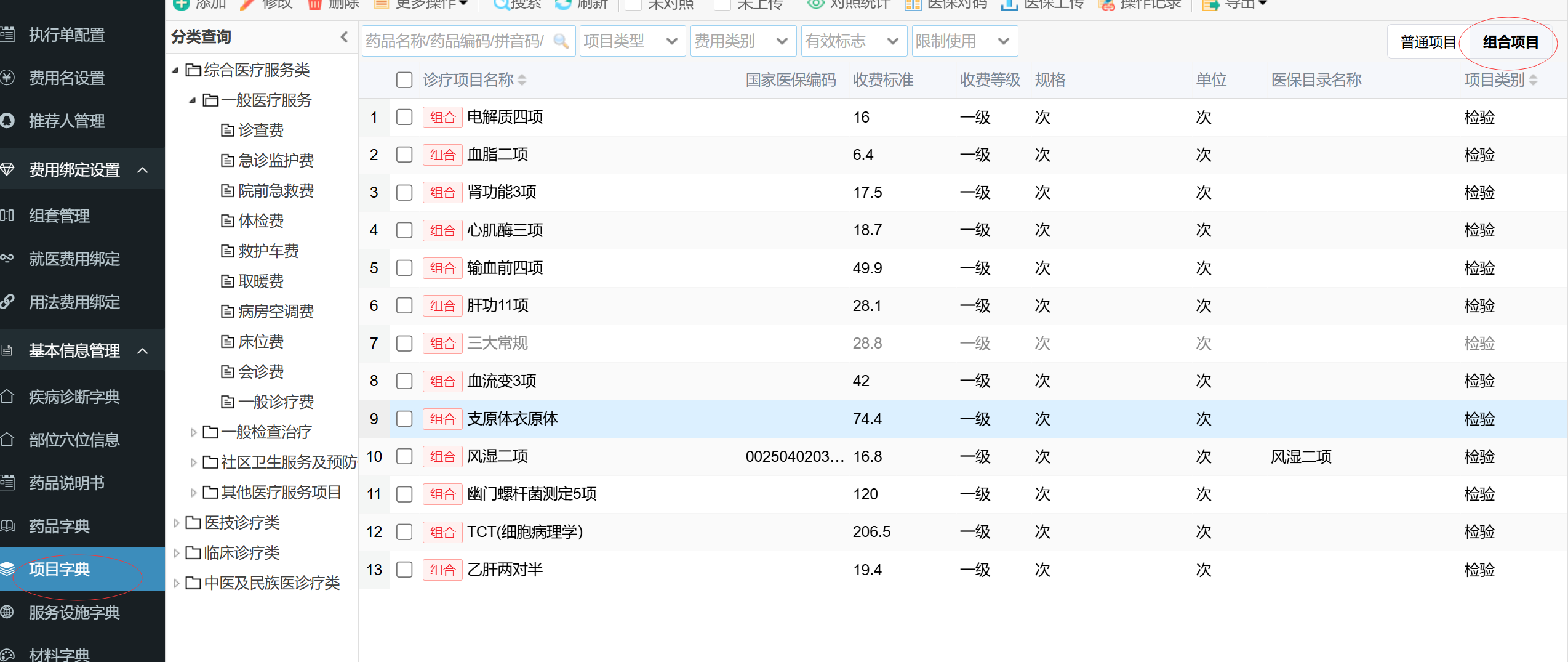Collapse the 费用绑定设置 sidebar group
1568x662 pixels.
143,170
